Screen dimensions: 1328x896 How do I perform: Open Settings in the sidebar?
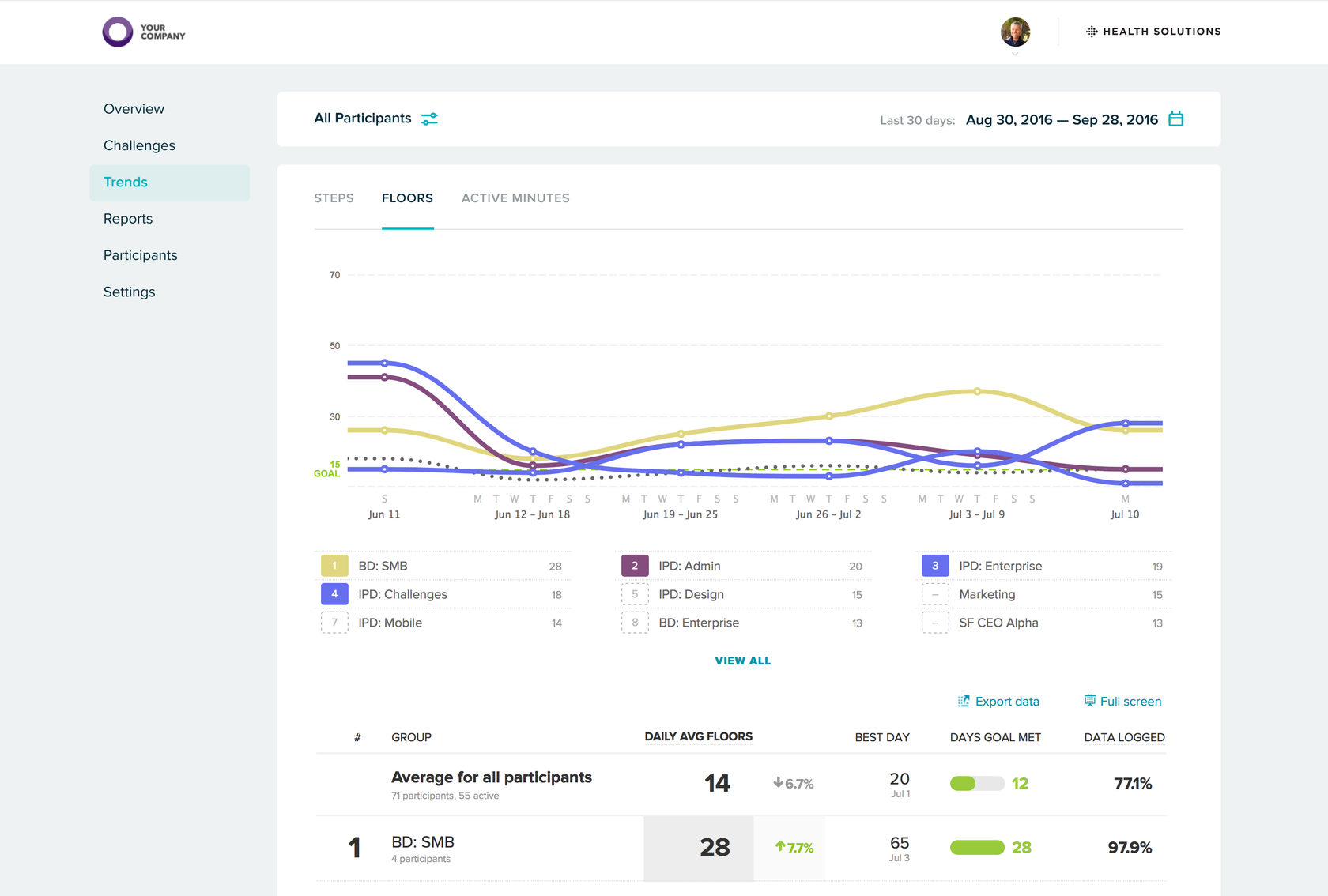pos(129,292)
